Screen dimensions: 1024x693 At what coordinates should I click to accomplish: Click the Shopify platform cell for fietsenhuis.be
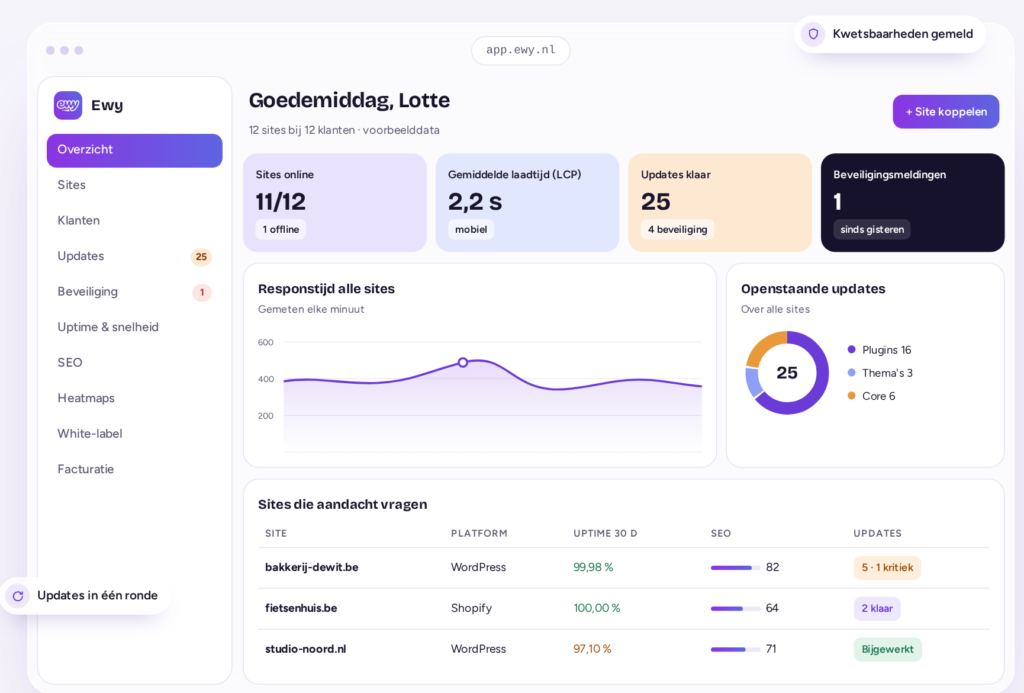pos(471,608)
